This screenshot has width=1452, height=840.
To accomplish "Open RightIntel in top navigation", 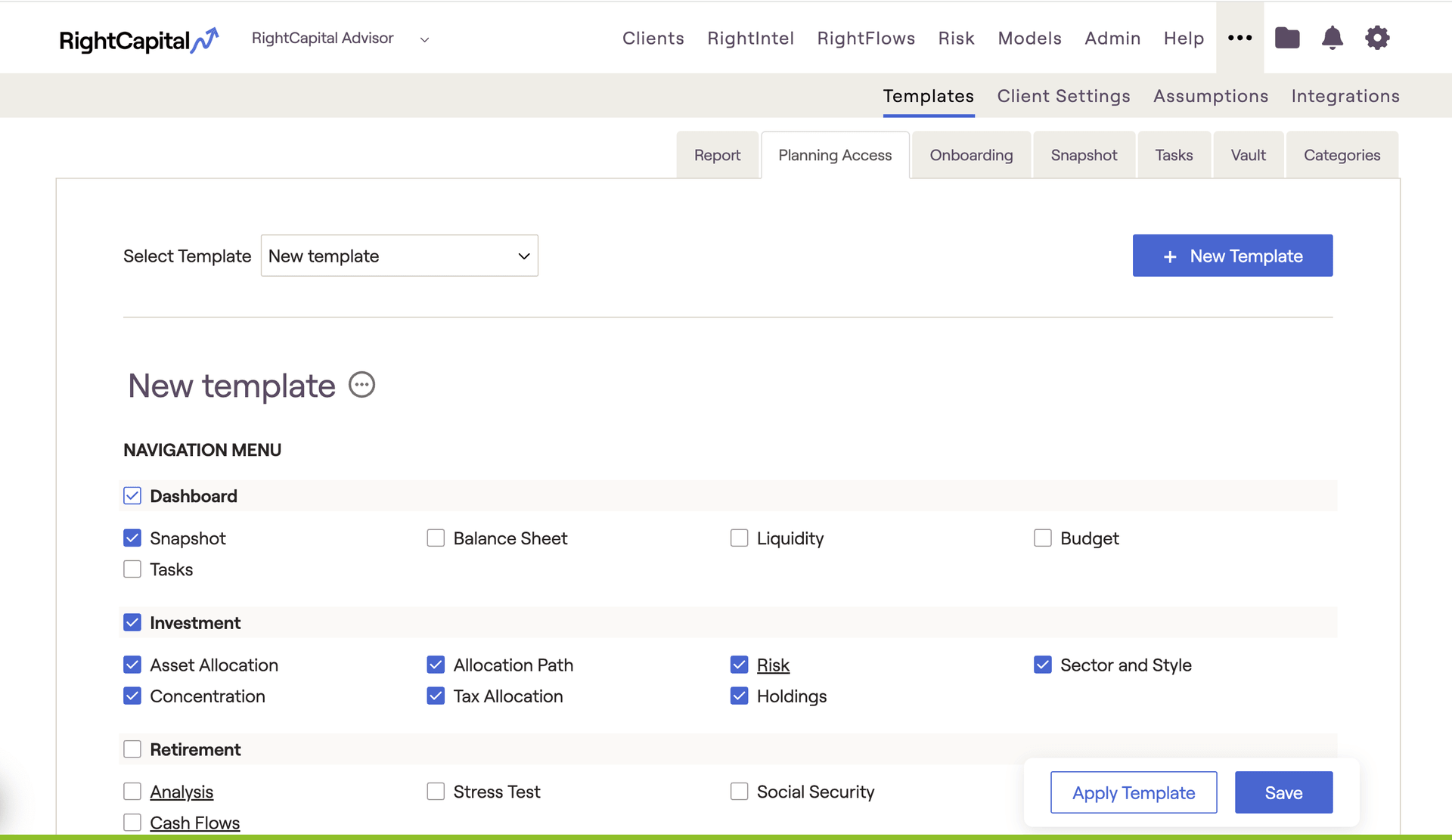I will coord(750,38).
